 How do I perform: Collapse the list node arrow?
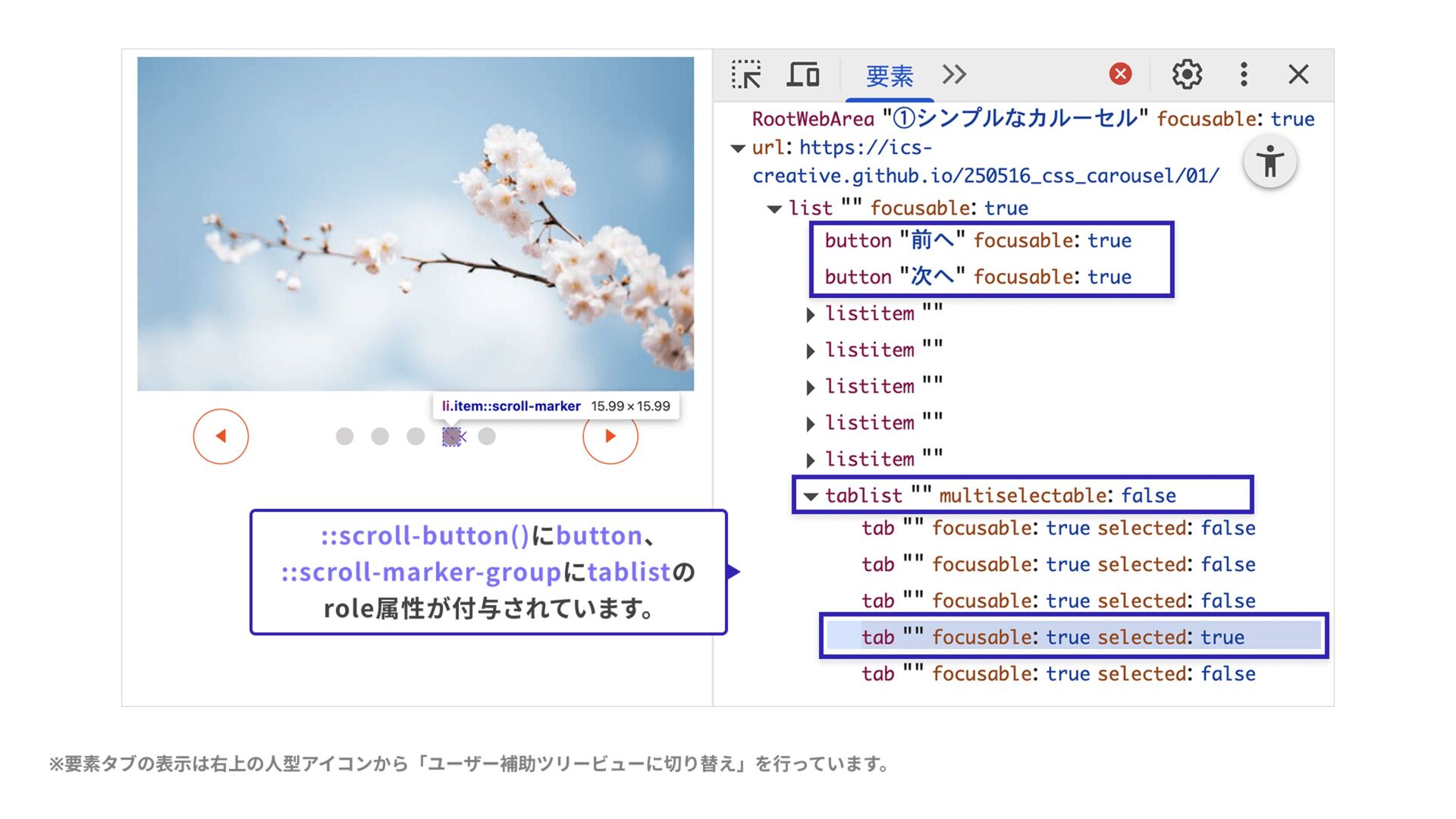(774, 209)
